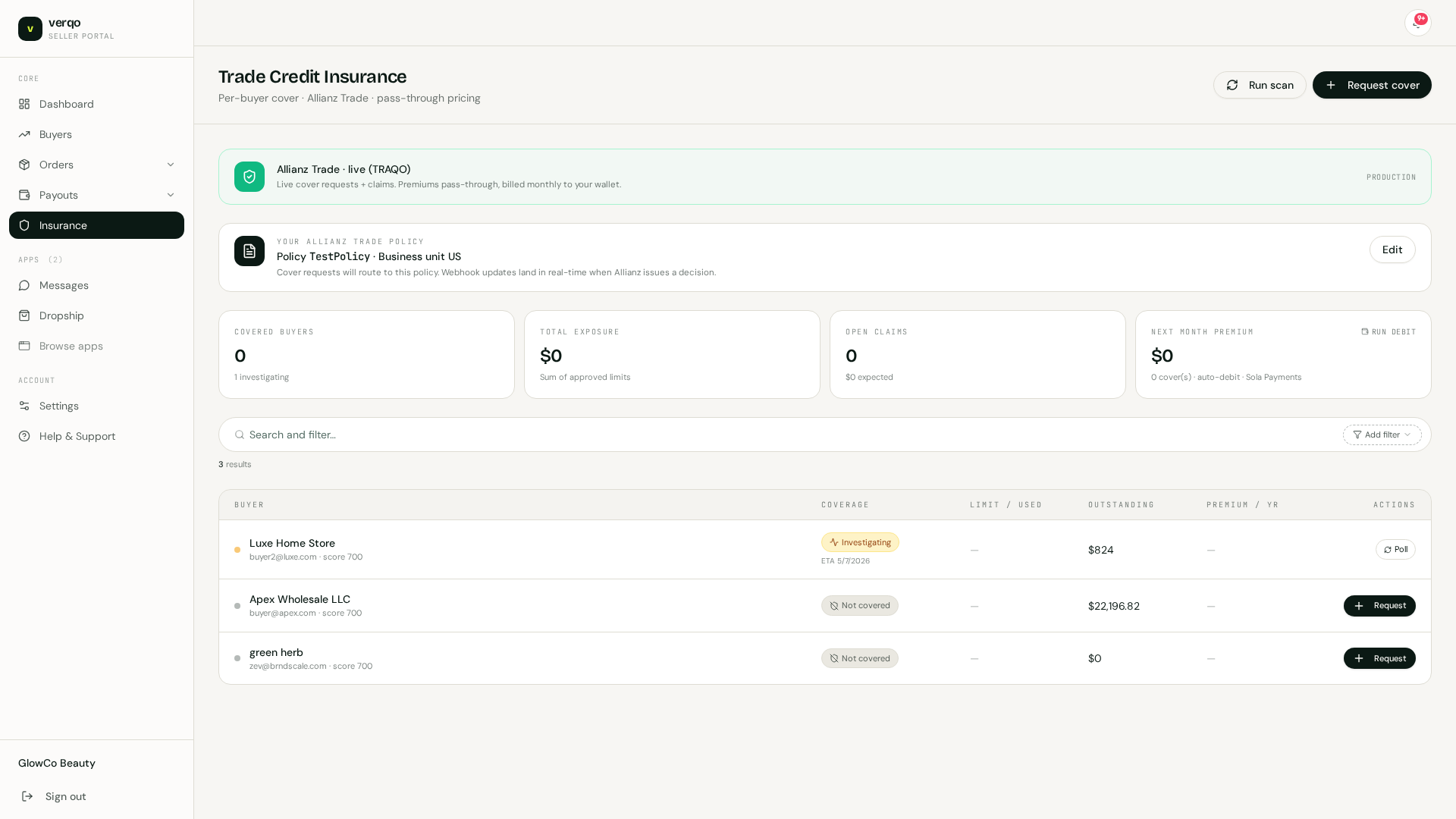The height and width of the screenshot is (819, 1456).
Task: Click the green Allianz shield icon
Action: point(249,177)
